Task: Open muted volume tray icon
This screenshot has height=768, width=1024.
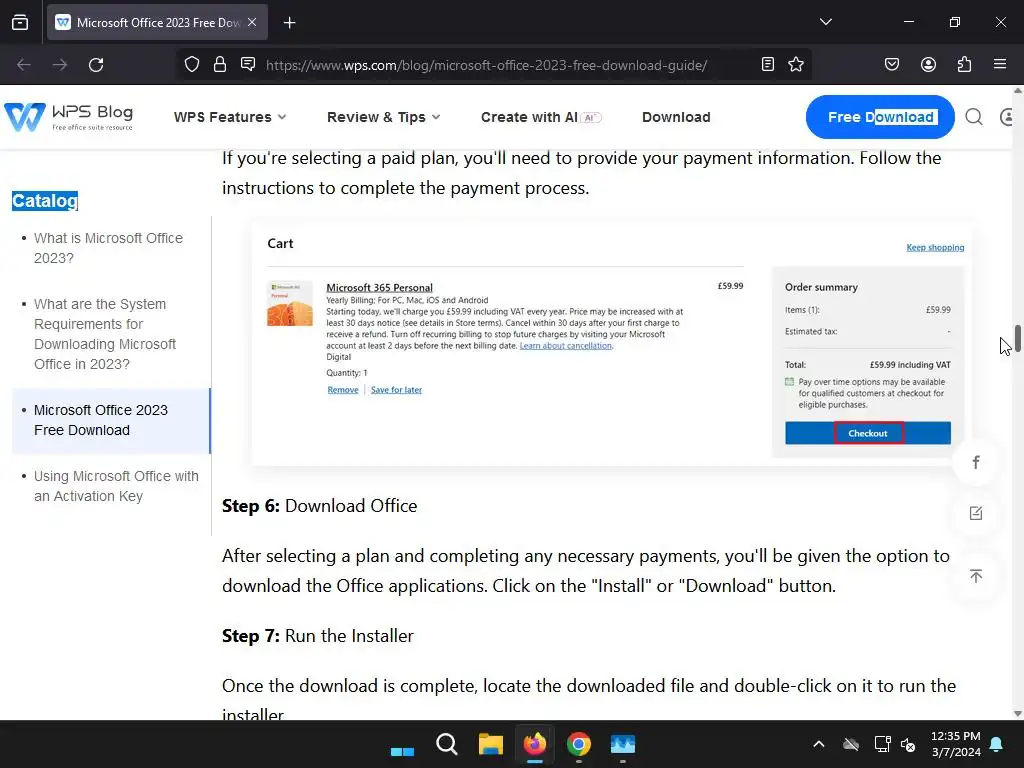Action: [x=908, y=744]
